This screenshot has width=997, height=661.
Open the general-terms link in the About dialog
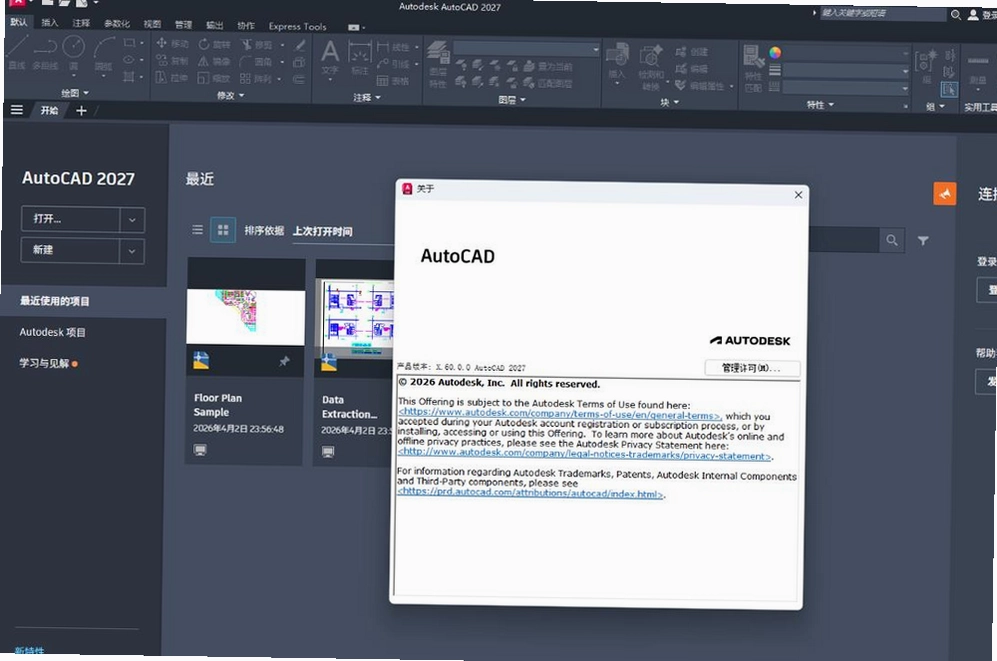pyautogui.click(x=560, y=414)
